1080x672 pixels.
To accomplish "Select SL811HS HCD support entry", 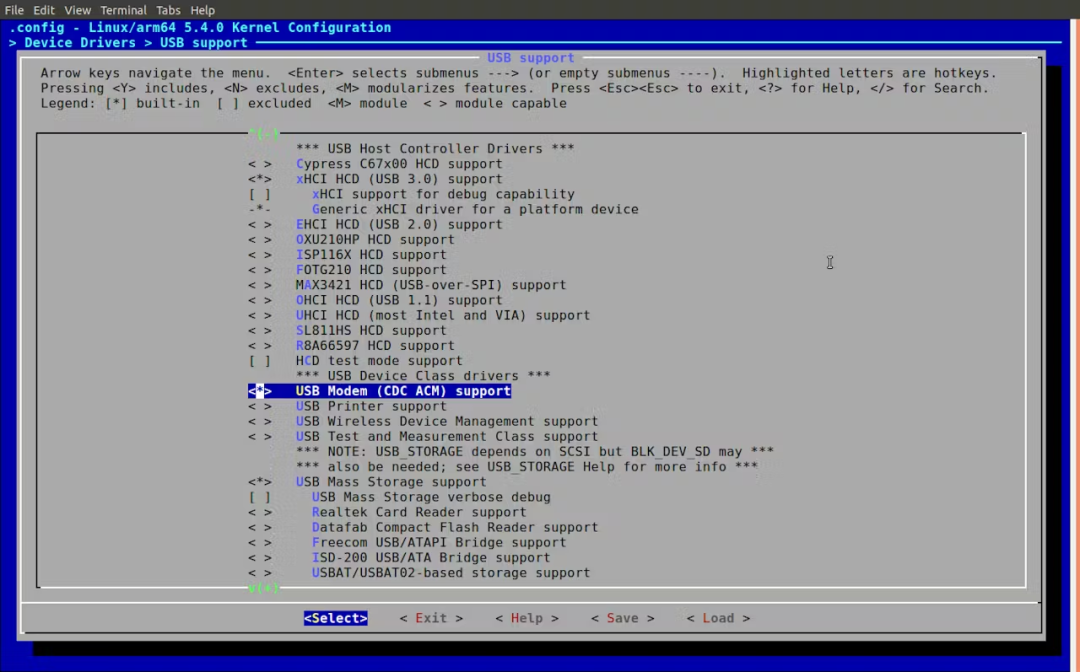I will tap(371, 330).
